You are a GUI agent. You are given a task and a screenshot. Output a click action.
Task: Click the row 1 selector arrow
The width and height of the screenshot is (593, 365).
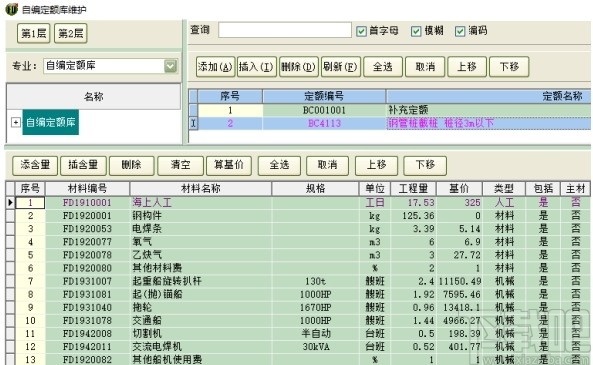point(10,203)
